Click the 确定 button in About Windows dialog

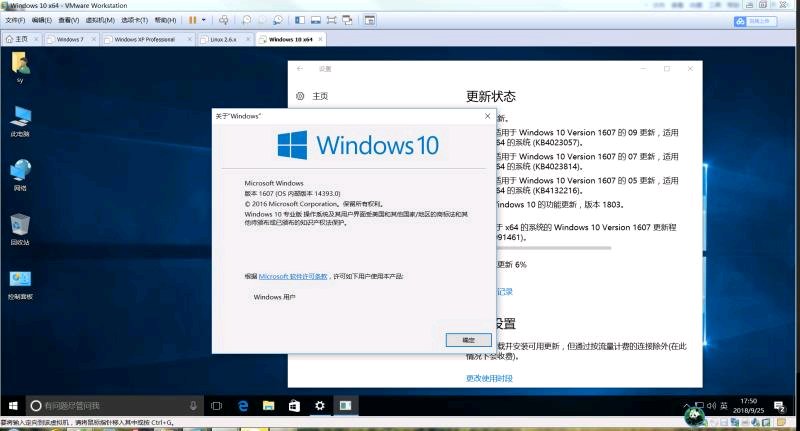(468, 340)
